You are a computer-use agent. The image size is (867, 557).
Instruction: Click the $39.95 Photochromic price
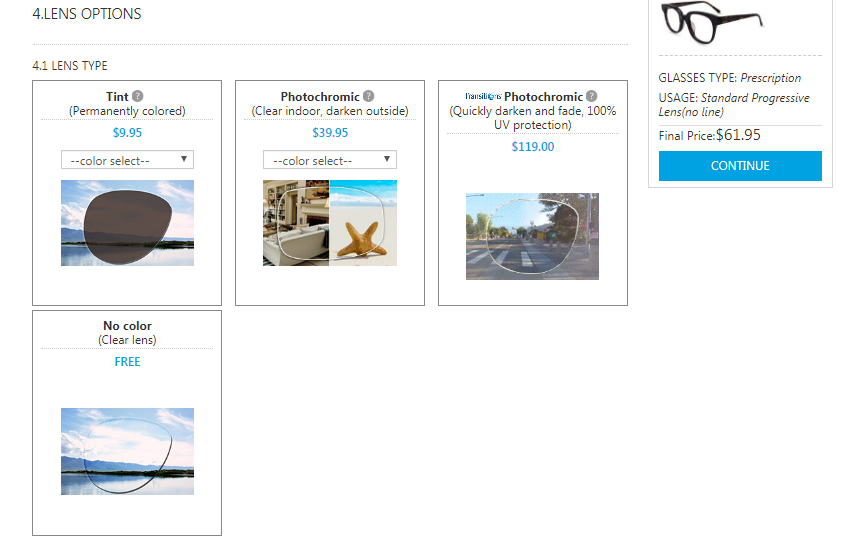pos(330,133)
